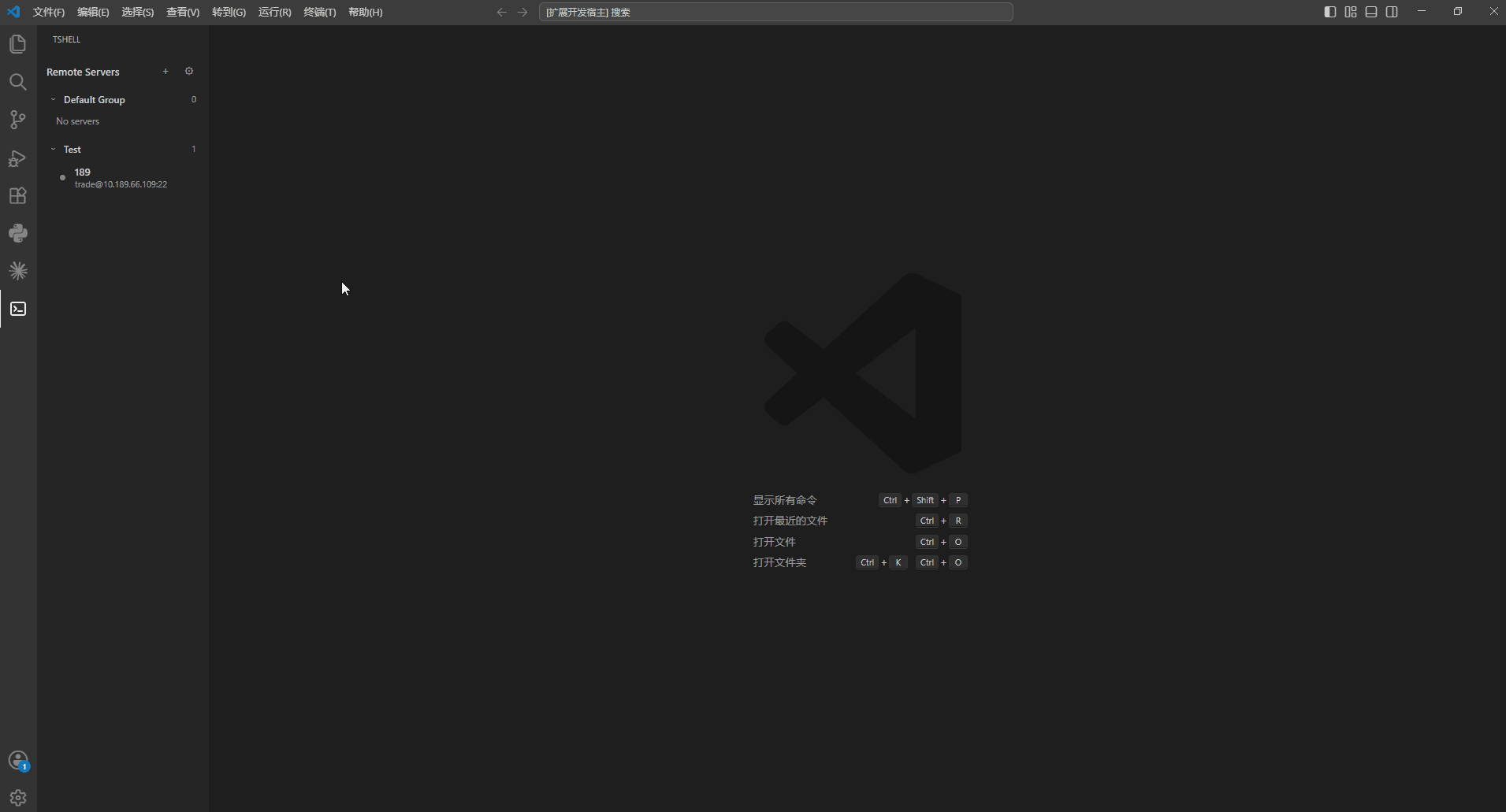The height and width of the screenshot is (812, 1506).
Task: Toggle the bottom panel layout icon
Action: pyautogui.click(x=1371, y=12)
